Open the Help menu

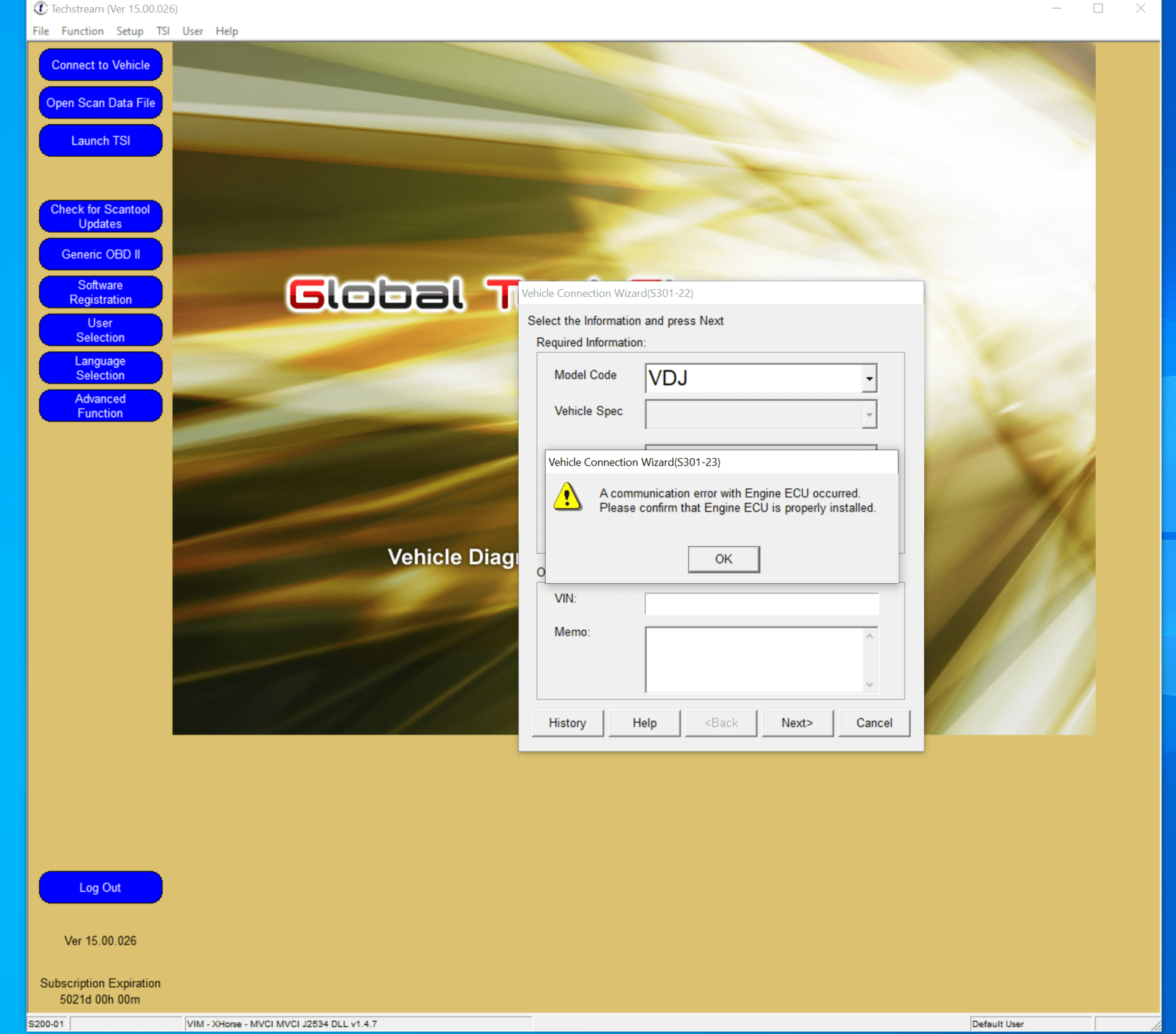(227, 31)
